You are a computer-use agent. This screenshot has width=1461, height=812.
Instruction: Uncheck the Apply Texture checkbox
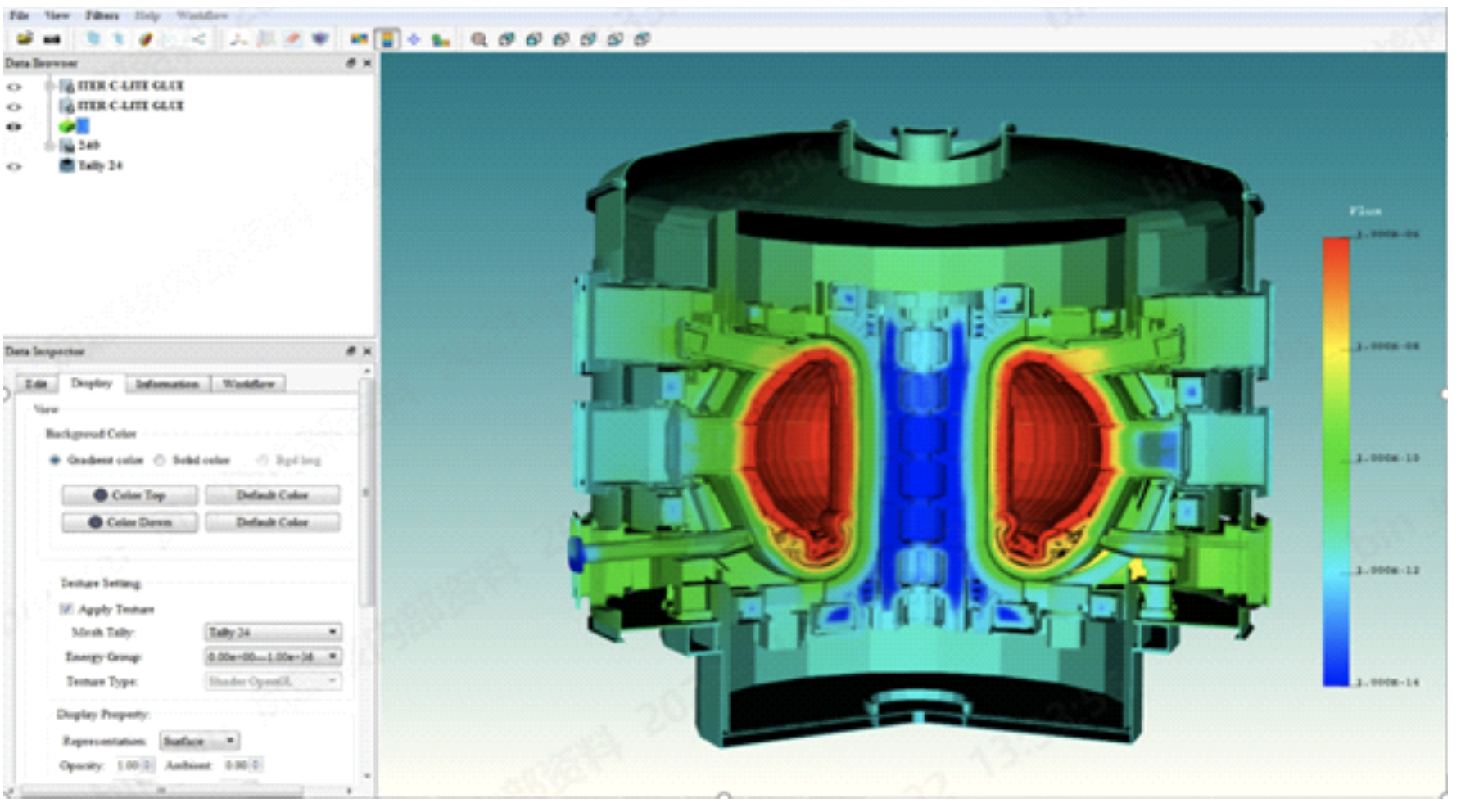point(66,609)
